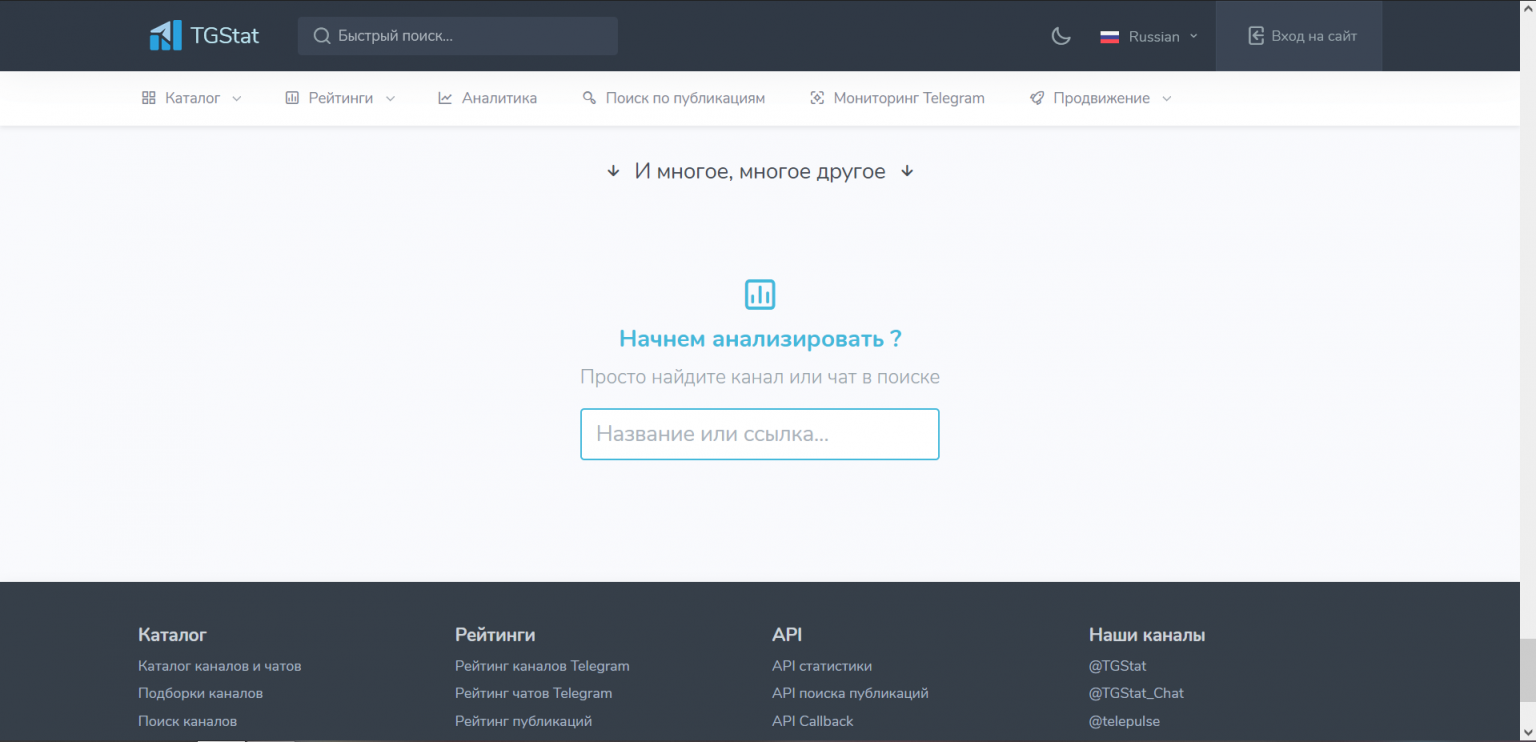The image size is (1536, 742).
Task: Click the Вход на сайт button
Action: [1299, 36]
